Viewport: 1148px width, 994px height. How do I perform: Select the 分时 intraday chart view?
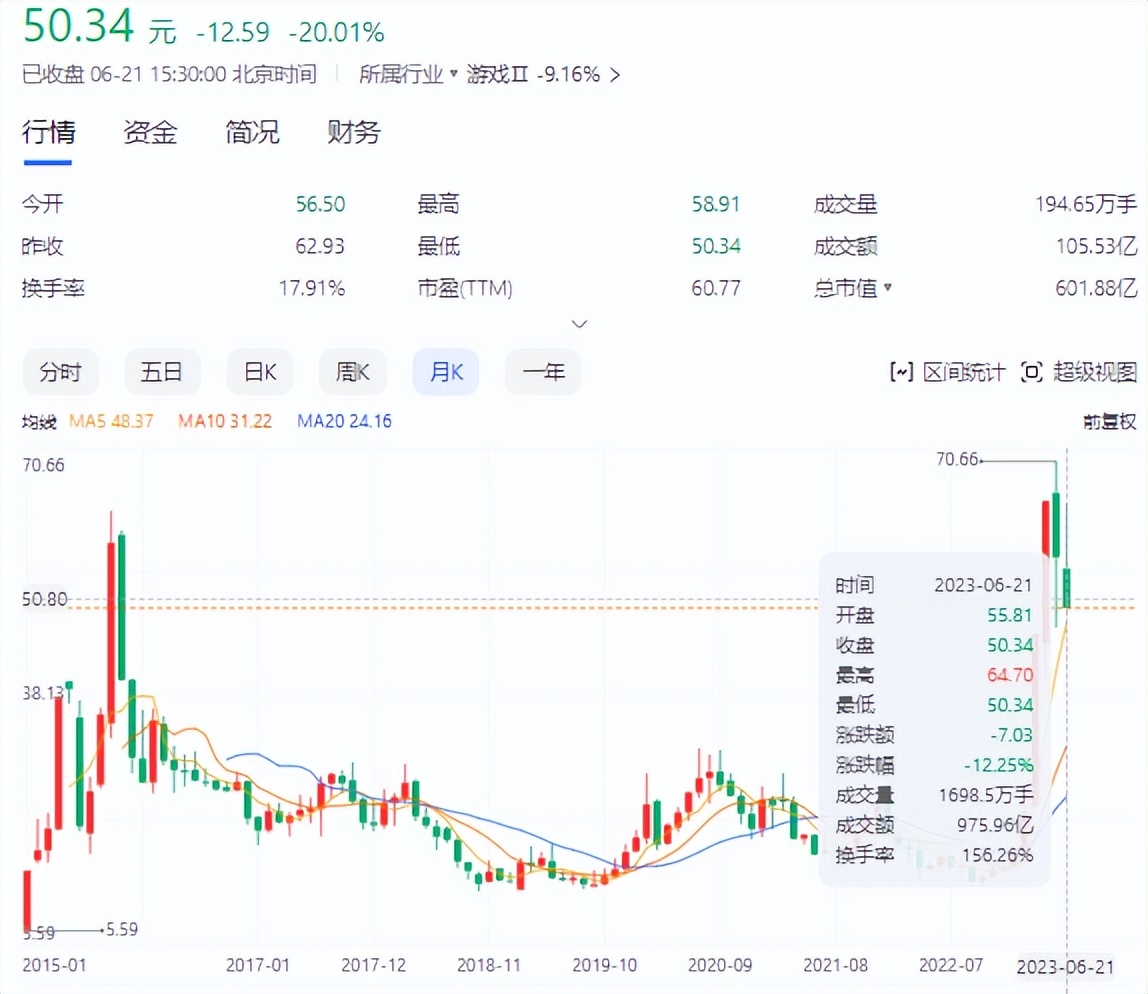(x=60, y=371)
